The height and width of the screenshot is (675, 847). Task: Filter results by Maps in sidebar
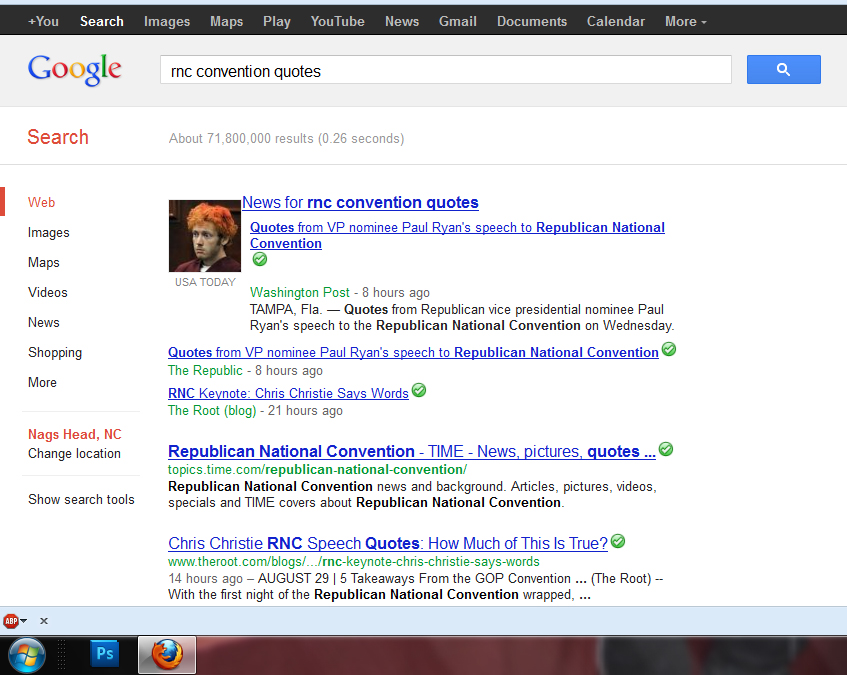click(x=44, y=262)
